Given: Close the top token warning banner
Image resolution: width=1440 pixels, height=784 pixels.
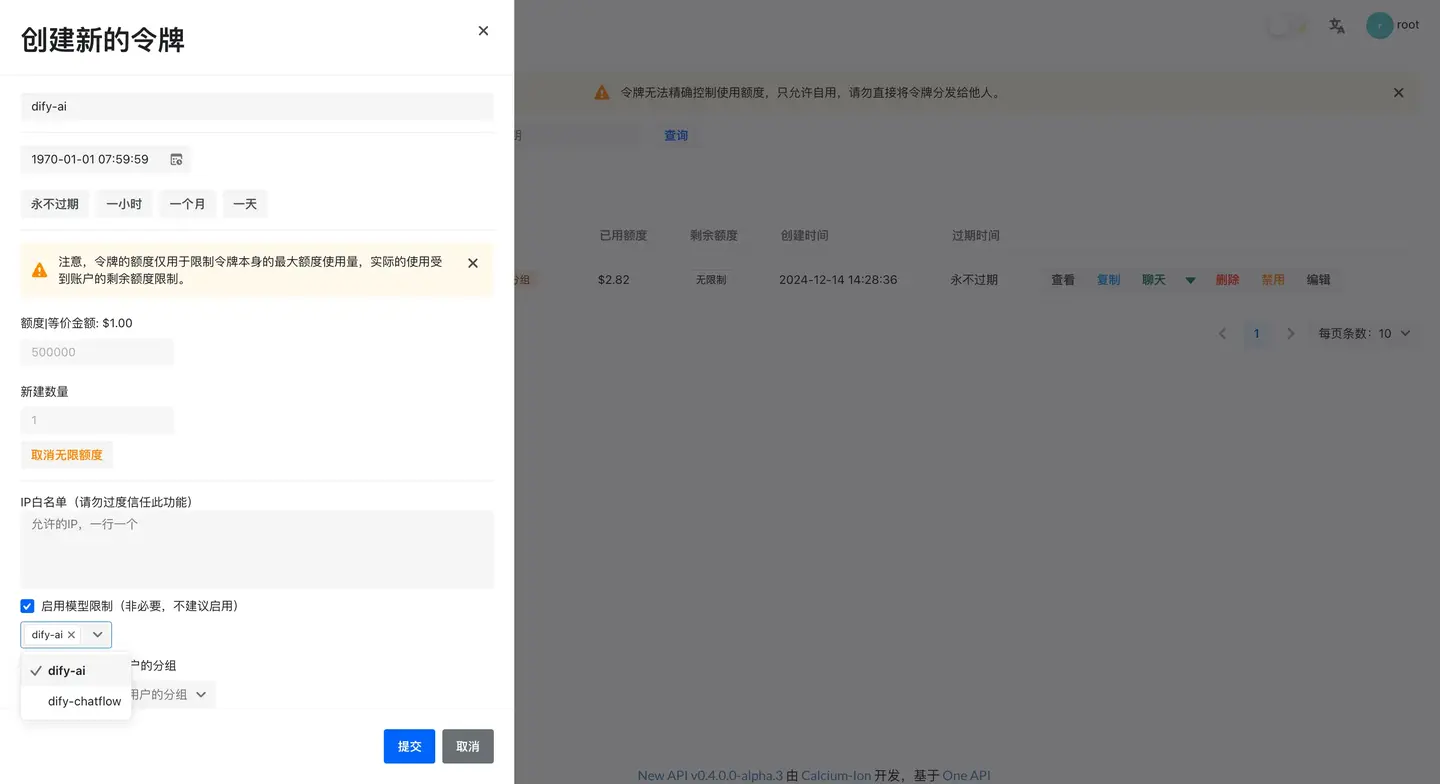Looking at the screenshot, I should point(1398,92).
